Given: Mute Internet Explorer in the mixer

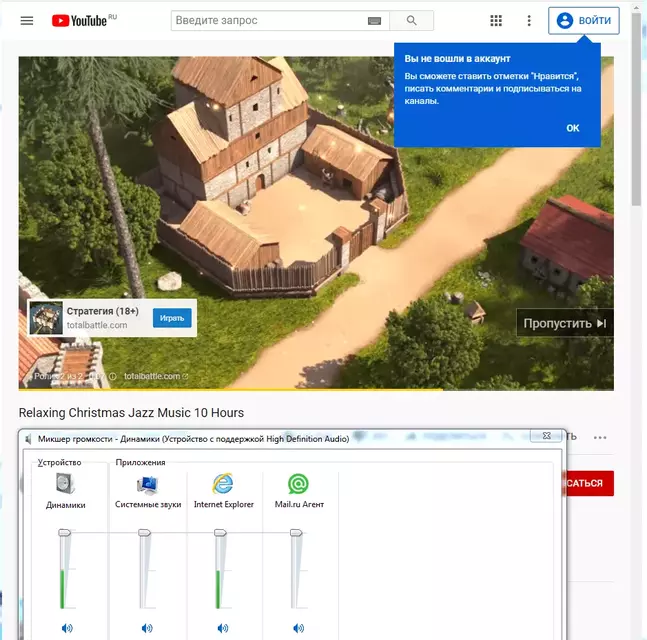Looking at the screenshot, I should pyautogui.click(x=222, y=628).
